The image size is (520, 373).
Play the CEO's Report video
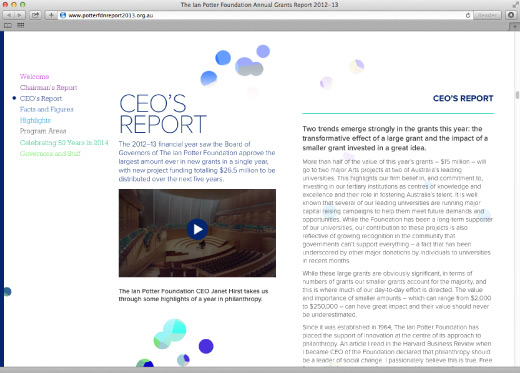(x=197, y=229)
